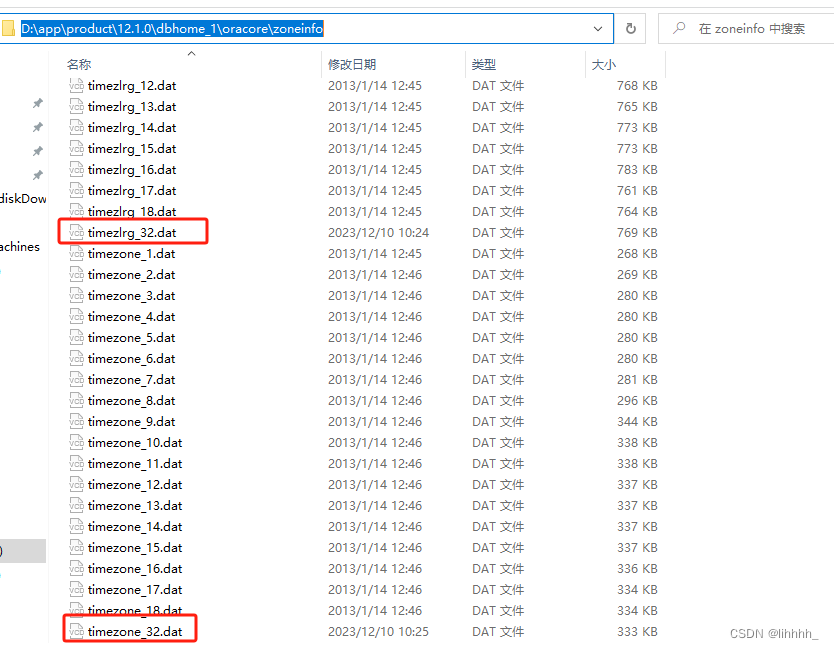Screen dimensions: 834x649
Task: Select the file name timezlrg_14.dat
Action: point(132,128)
